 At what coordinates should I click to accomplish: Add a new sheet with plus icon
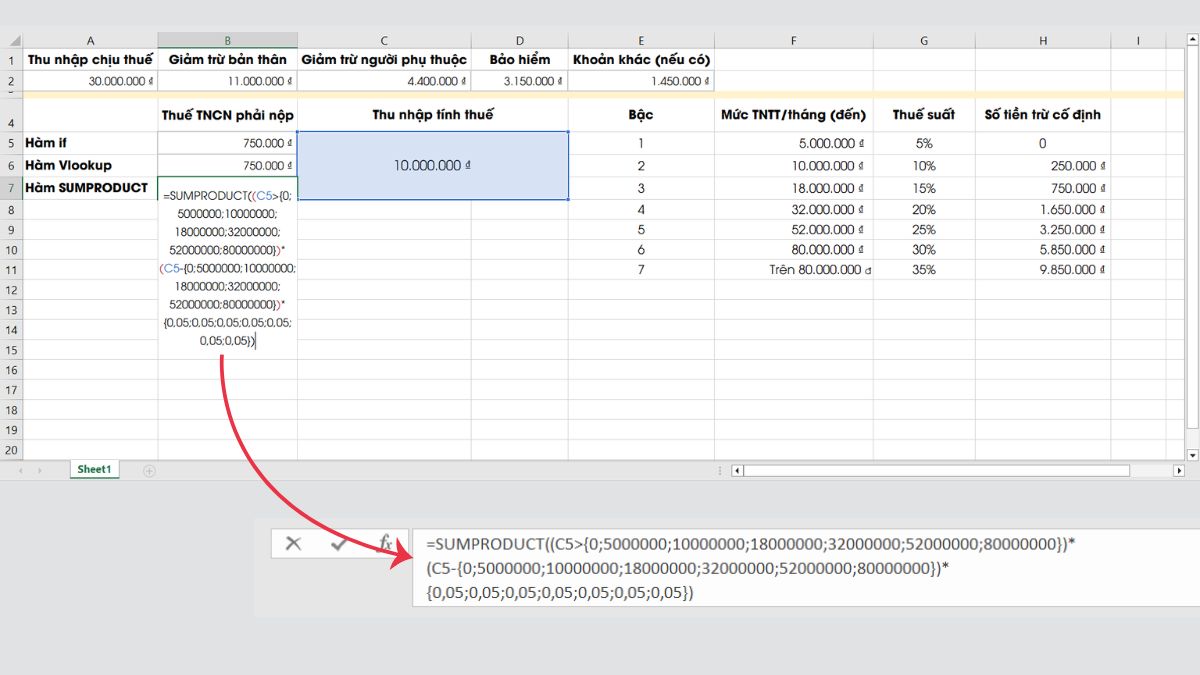click(x=149, y=470)
